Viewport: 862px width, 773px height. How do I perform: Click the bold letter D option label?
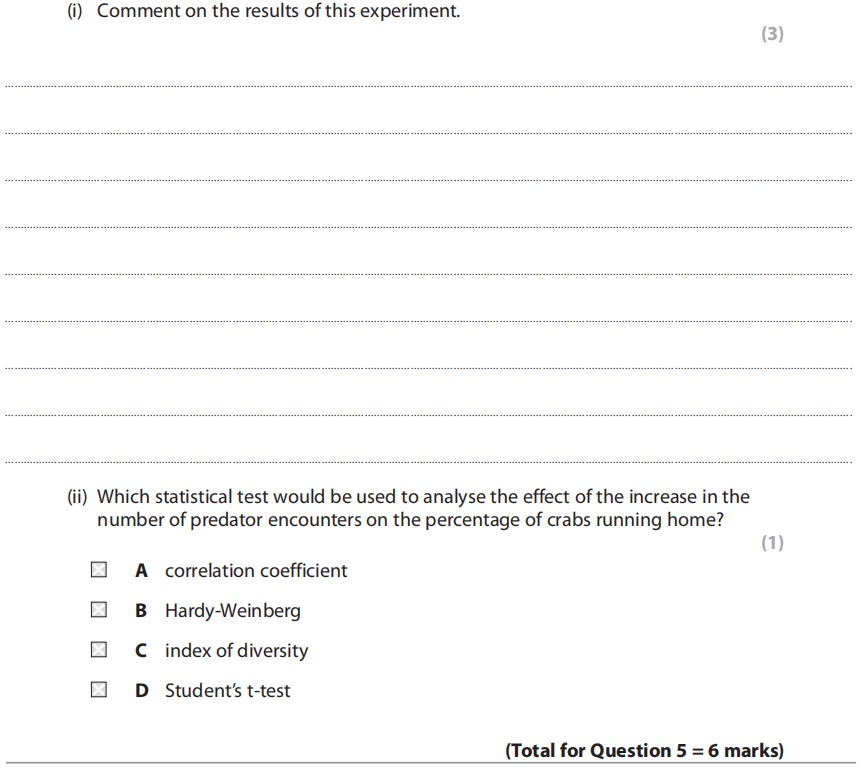pyautogui.click(x=142, y=691)
